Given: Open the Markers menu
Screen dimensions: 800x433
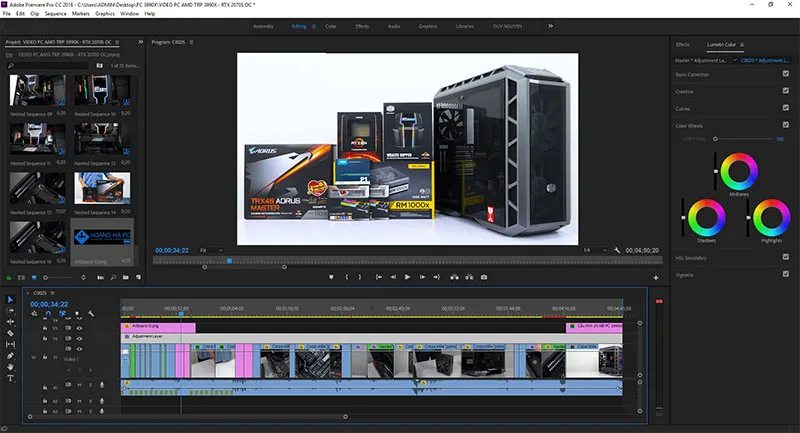Looking at the screenshot, I should 81,14.
